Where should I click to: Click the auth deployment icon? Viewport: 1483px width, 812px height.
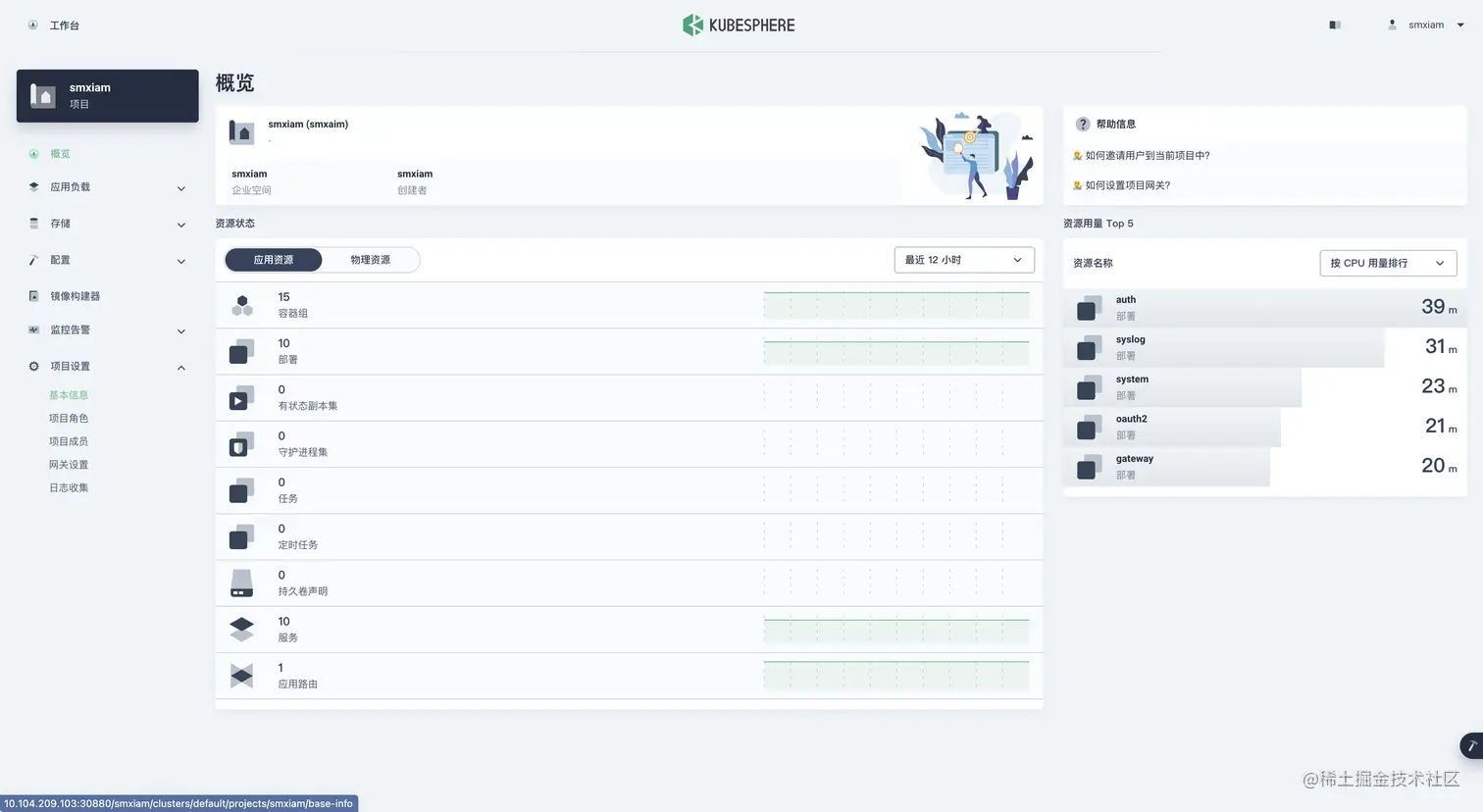1089,308
